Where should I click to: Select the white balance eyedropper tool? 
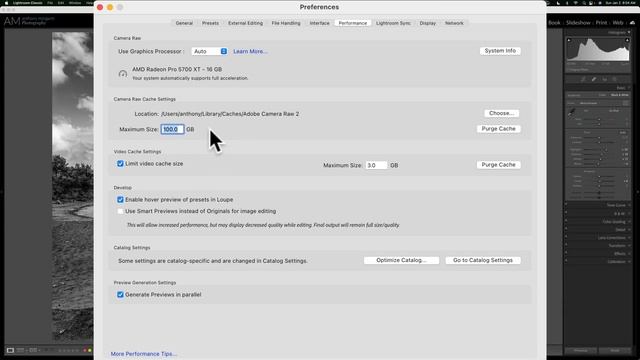tap(571, 112)
